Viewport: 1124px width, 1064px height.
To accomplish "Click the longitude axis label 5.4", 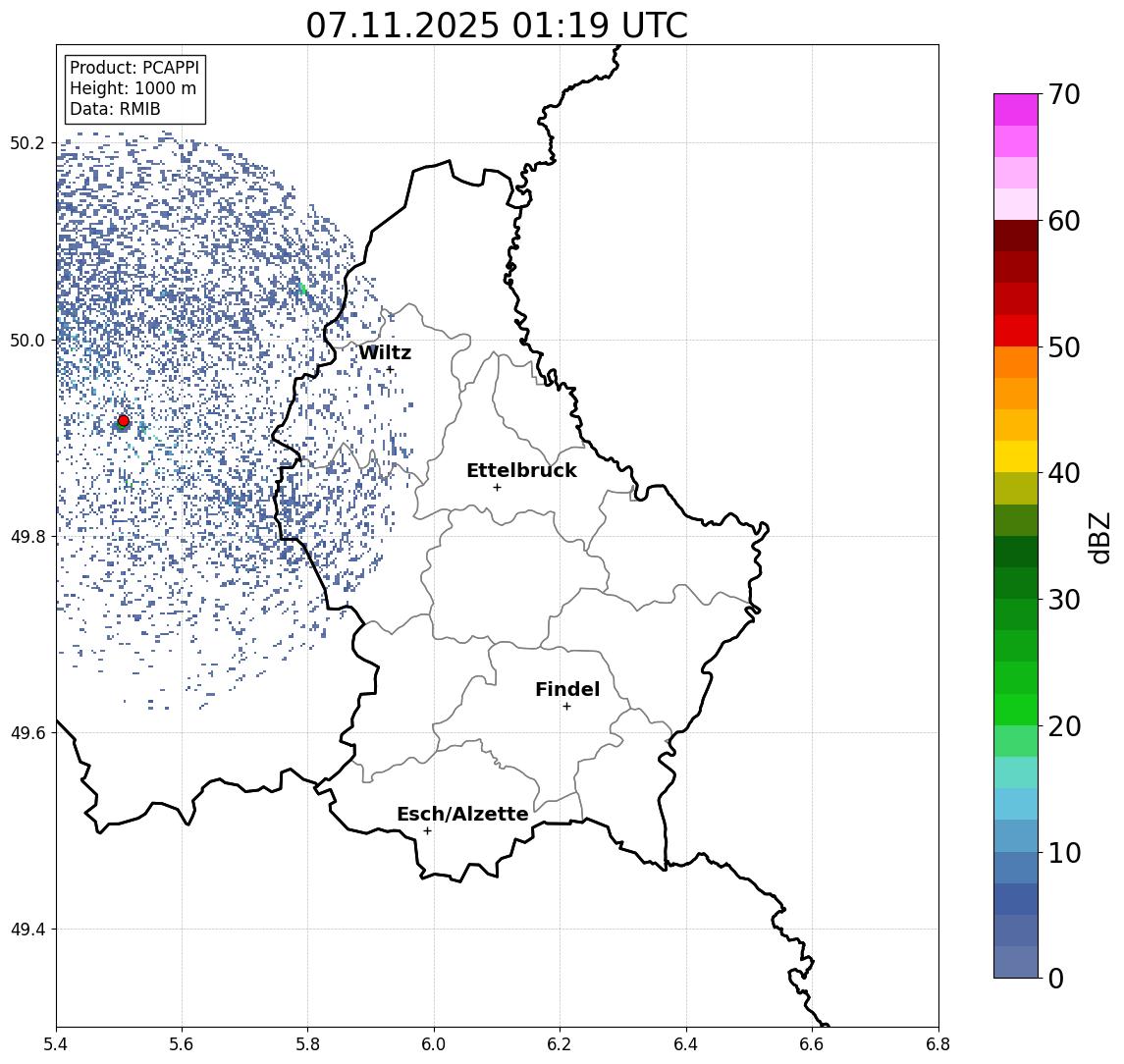I will pos(56,1044).
